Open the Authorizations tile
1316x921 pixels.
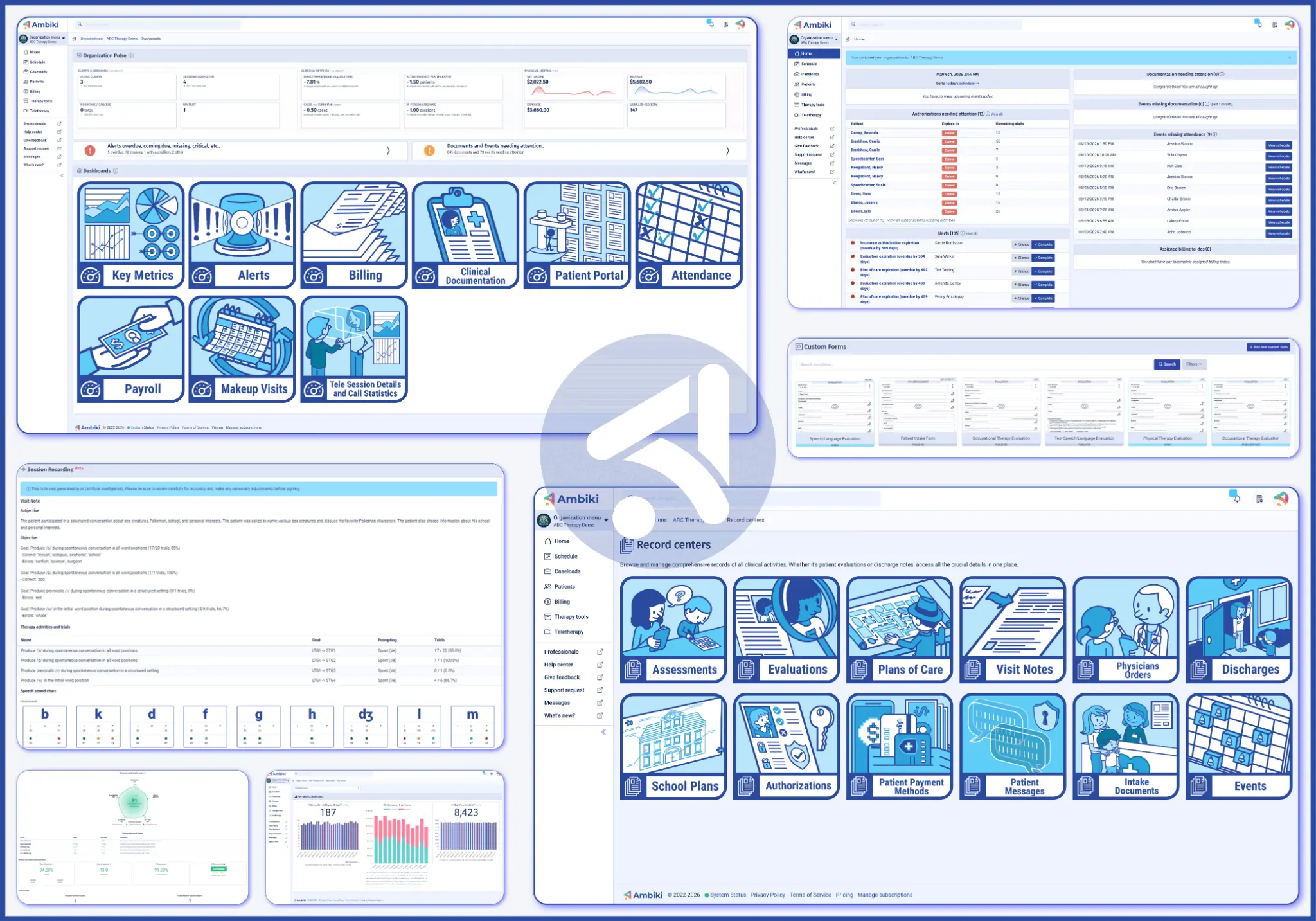click(x=787, y=746)
